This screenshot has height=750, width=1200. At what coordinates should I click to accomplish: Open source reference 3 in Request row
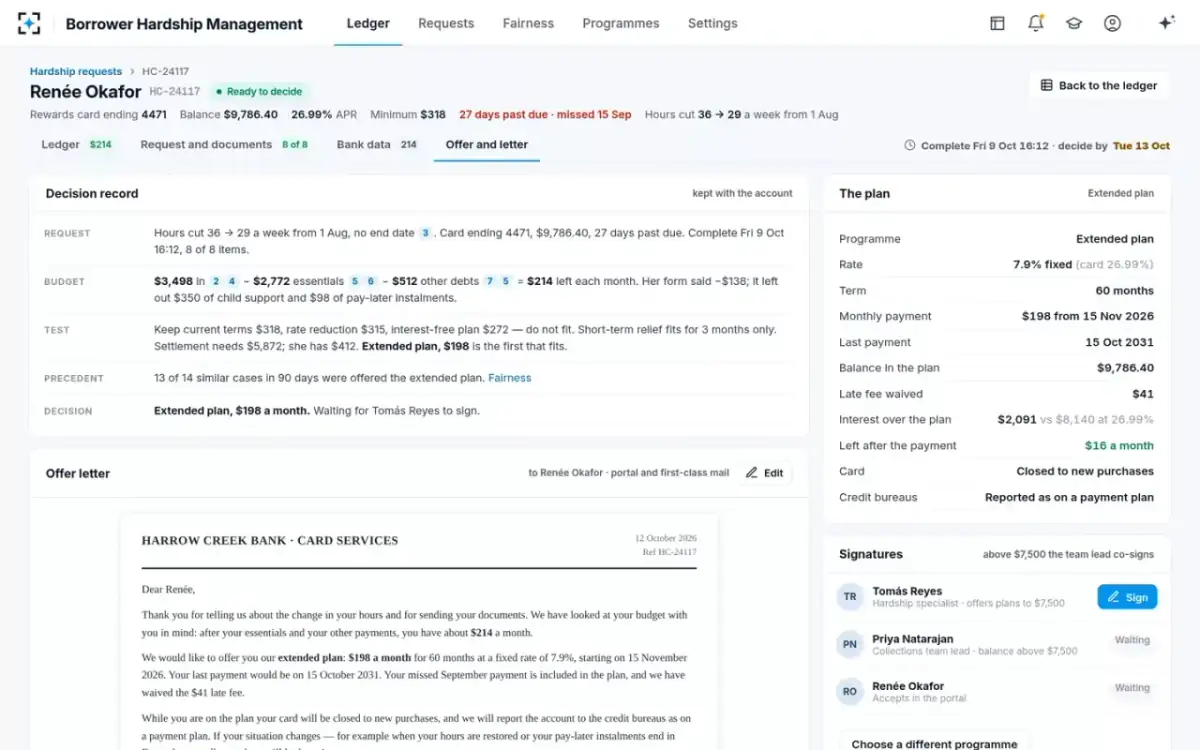pyautogui.click(x=425, y=233)
